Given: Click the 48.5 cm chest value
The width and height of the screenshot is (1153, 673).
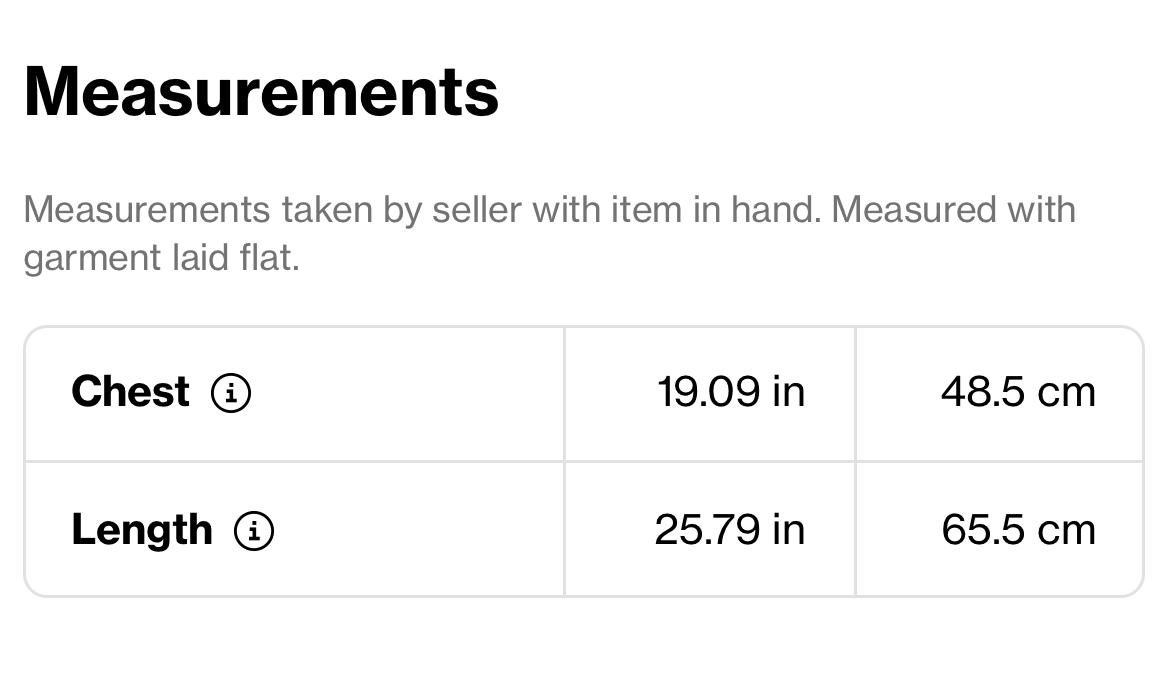Looking at the screenshot, I should click(x=1018, y=391).
